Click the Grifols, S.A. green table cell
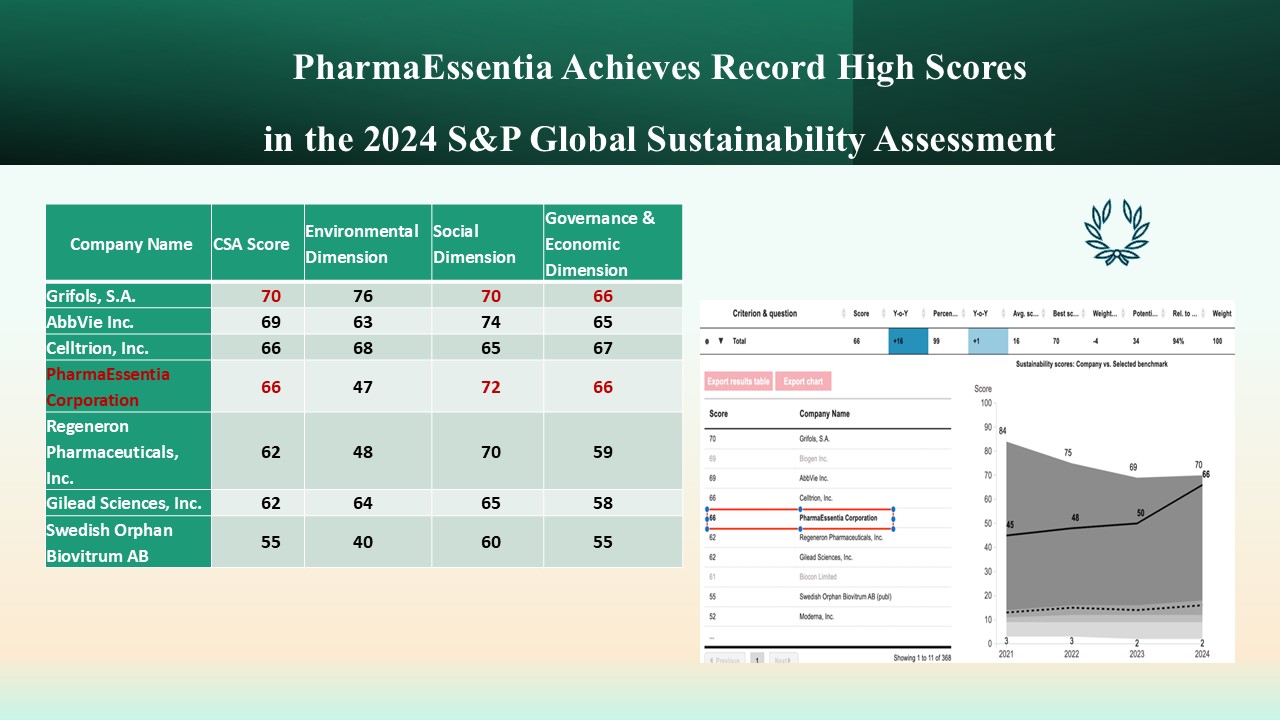This screenshot has height=720, width=1280. [x=129, y=296]
